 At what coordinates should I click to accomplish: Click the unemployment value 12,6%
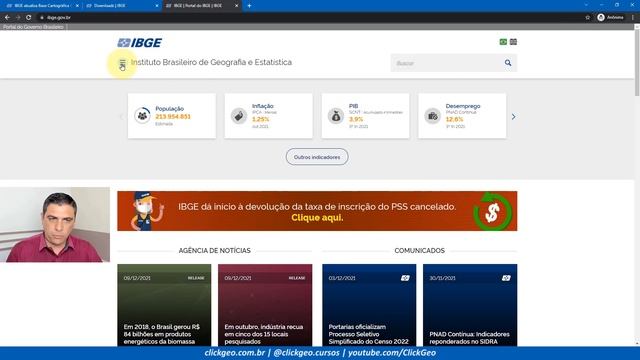pos(454,119)
